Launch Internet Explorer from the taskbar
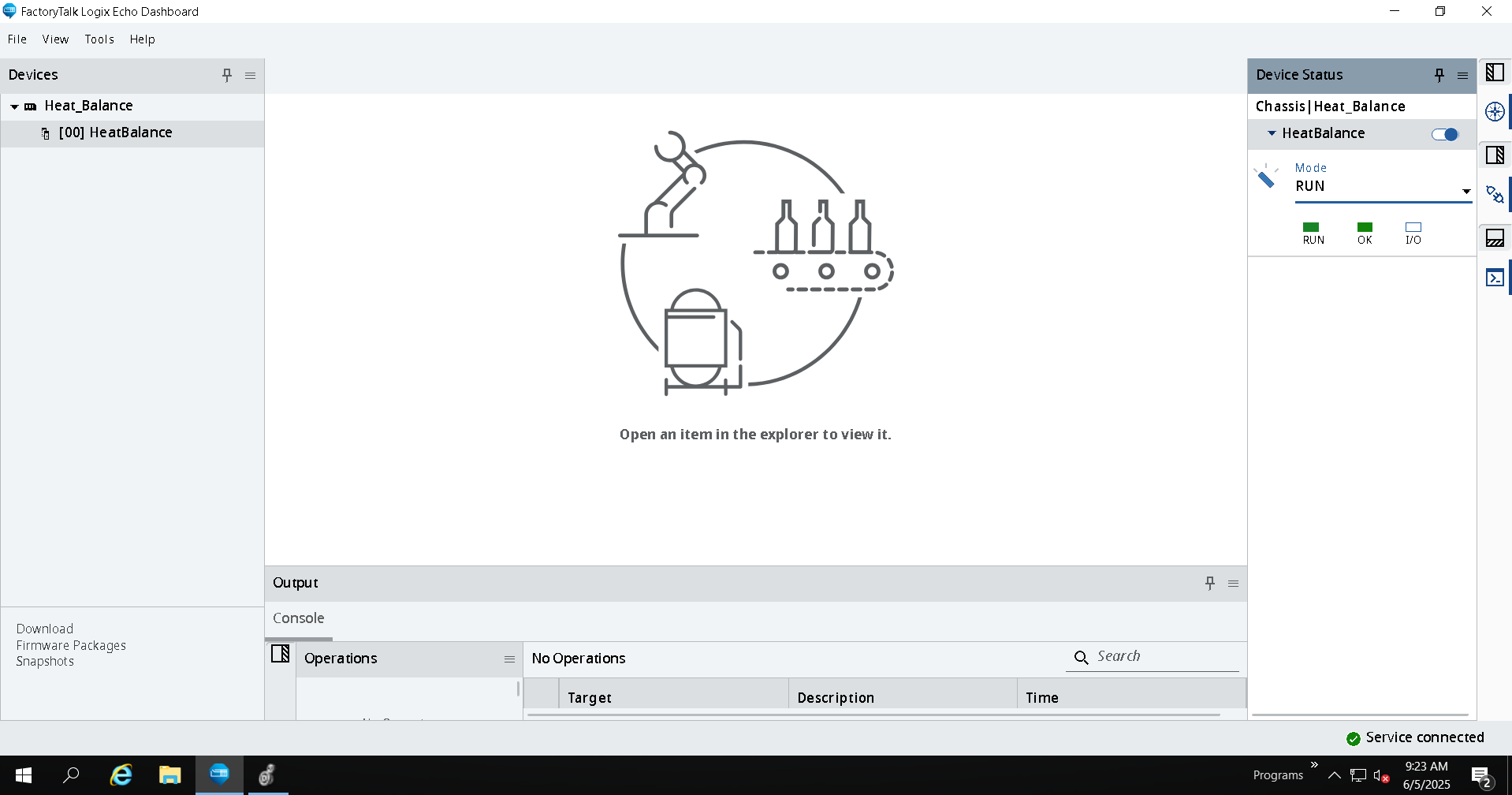 [x=121, y=775]
